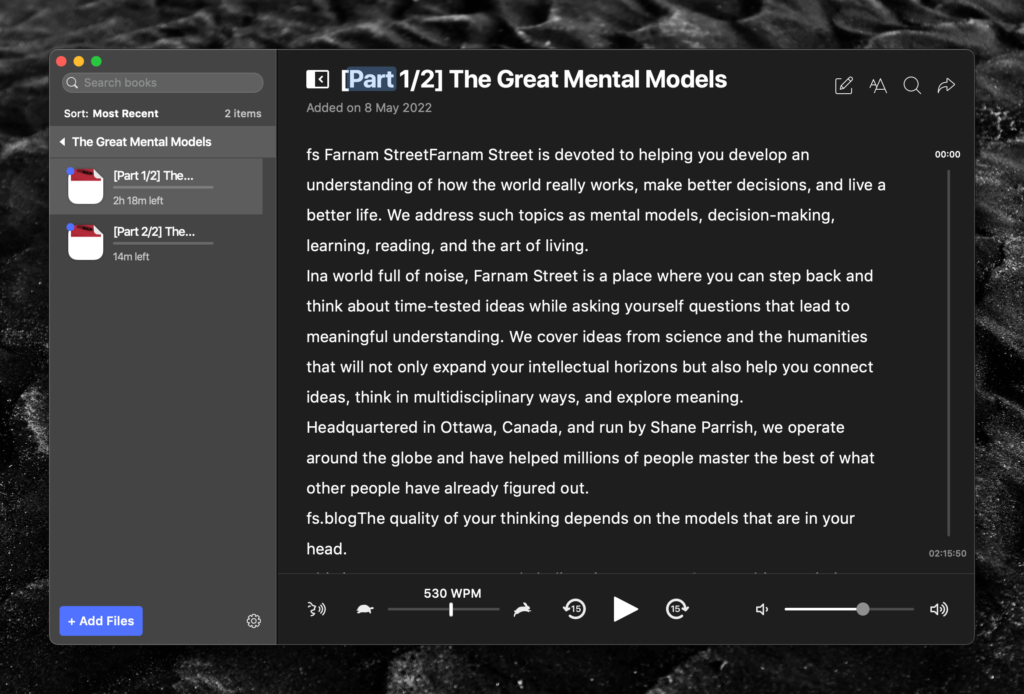This screenshot has width=1024, height=694.
Task: Start playback with the Play button
Action: [x=625, y=609]
